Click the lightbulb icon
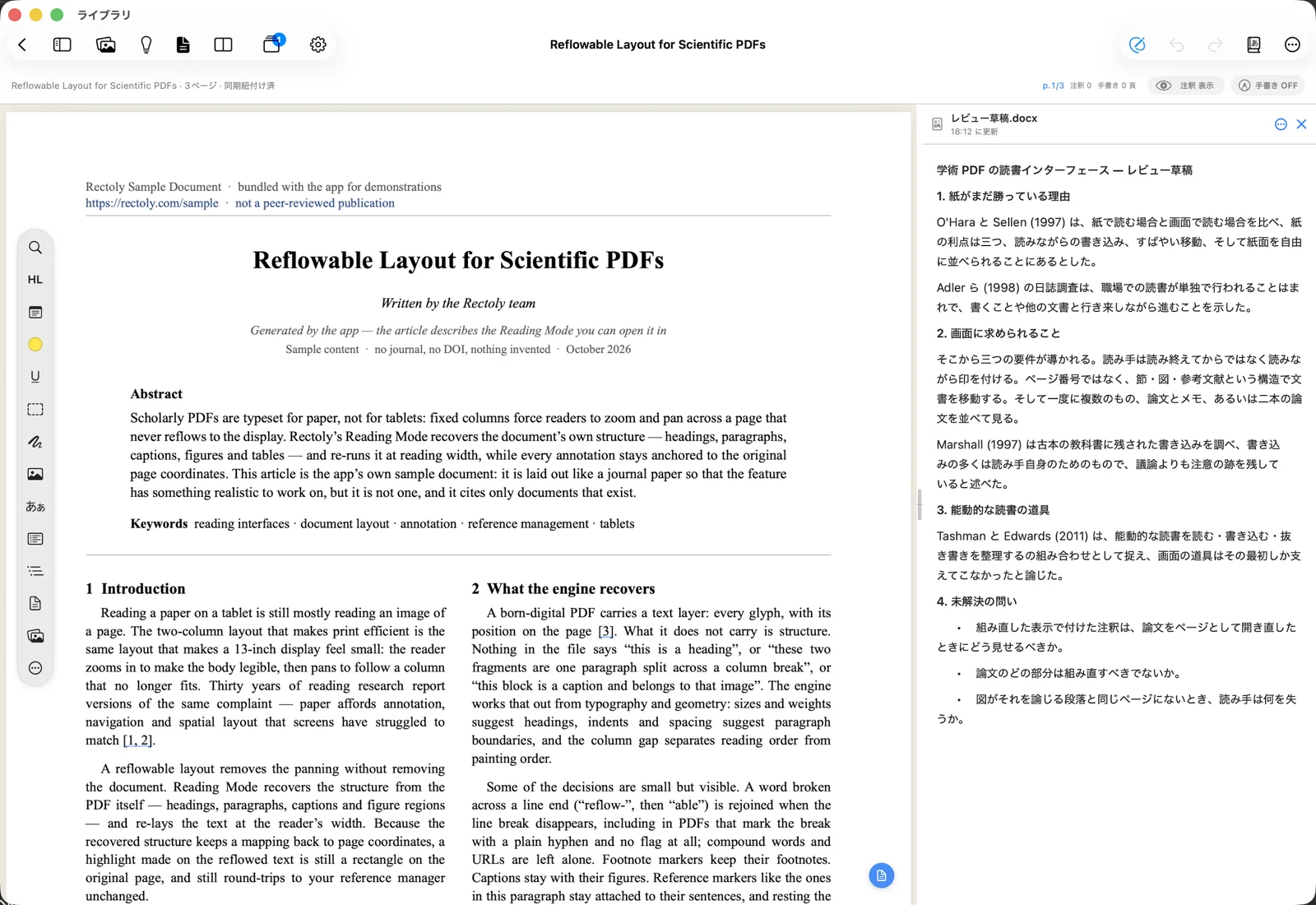Image resolution: width=1316 pixels, height=905 pixels. click(146, 44)
